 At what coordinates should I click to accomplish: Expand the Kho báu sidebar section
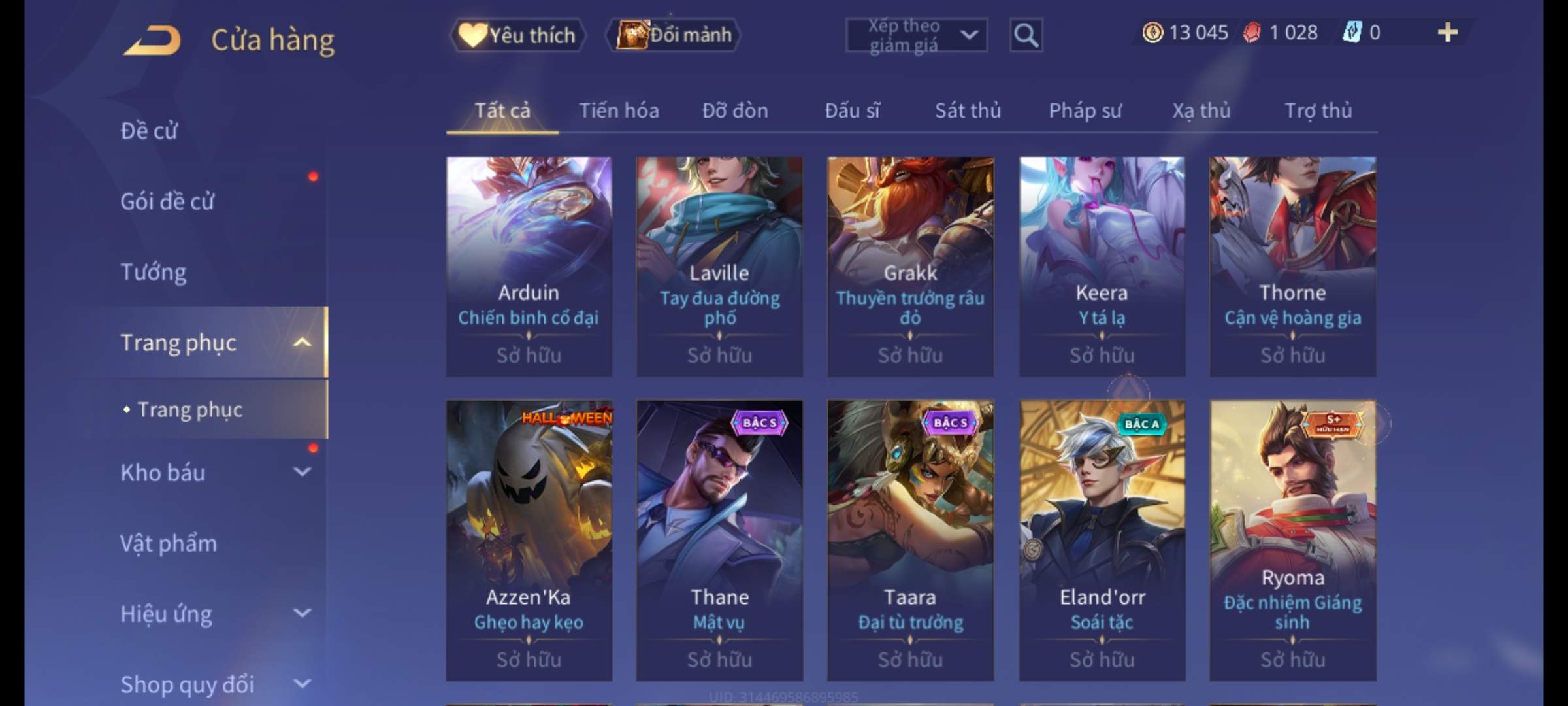302,471
